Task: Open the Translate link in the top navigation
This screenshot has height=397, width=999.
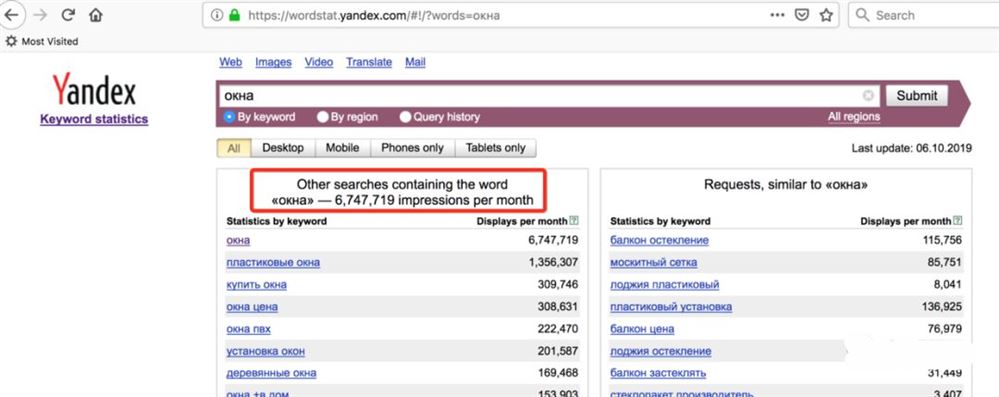Action: pyautogui.click(x=369, y=62)
